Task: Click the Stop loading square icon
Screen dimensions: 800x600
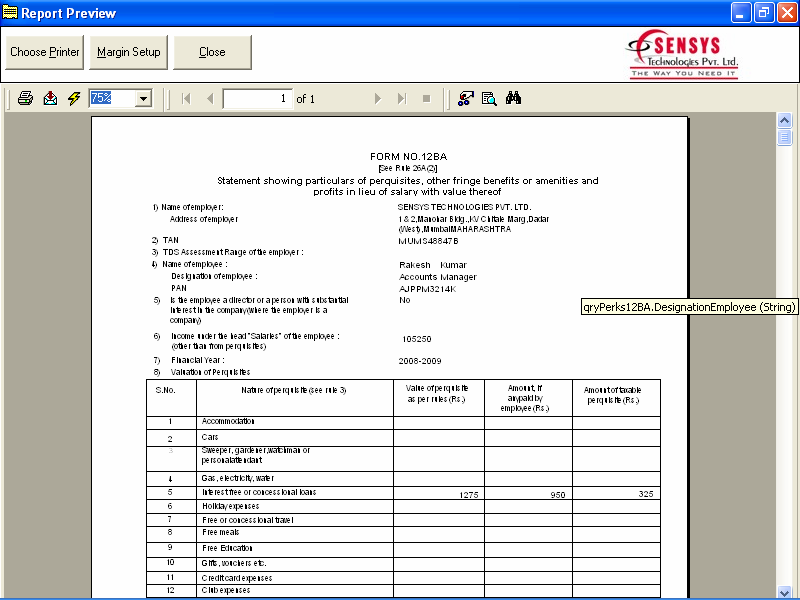Action: (x=427, y=98)
